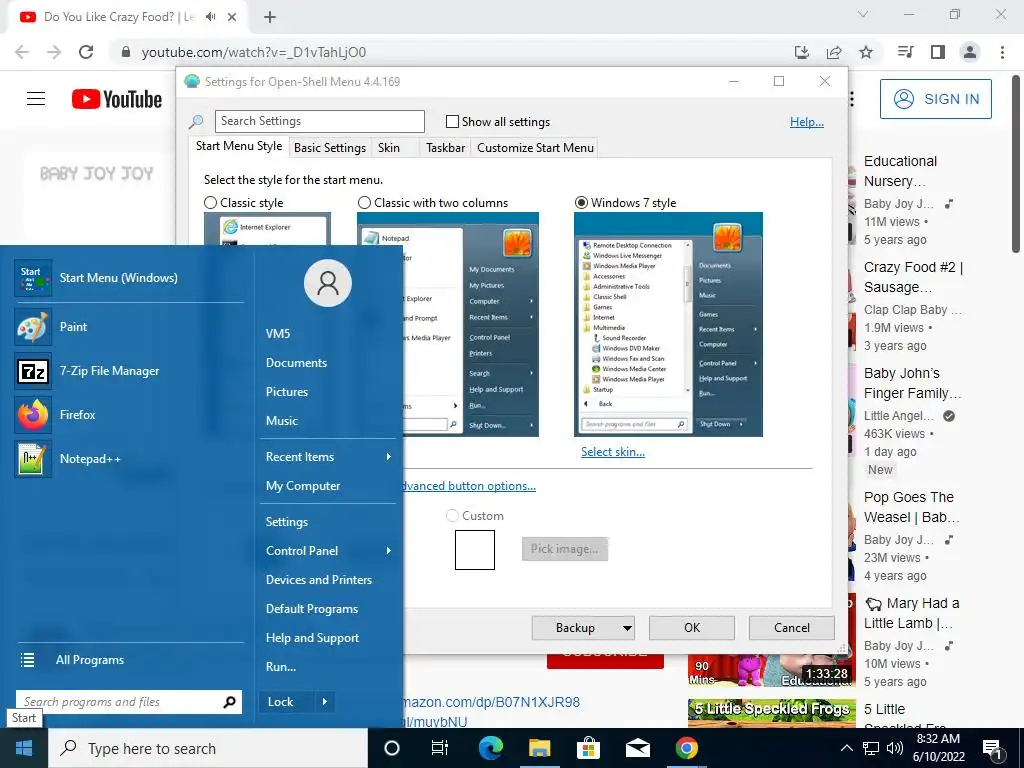Screen dimensions: 1024x768
Task: Click the Windows taskbar search box
Action: tap(208, 748)
